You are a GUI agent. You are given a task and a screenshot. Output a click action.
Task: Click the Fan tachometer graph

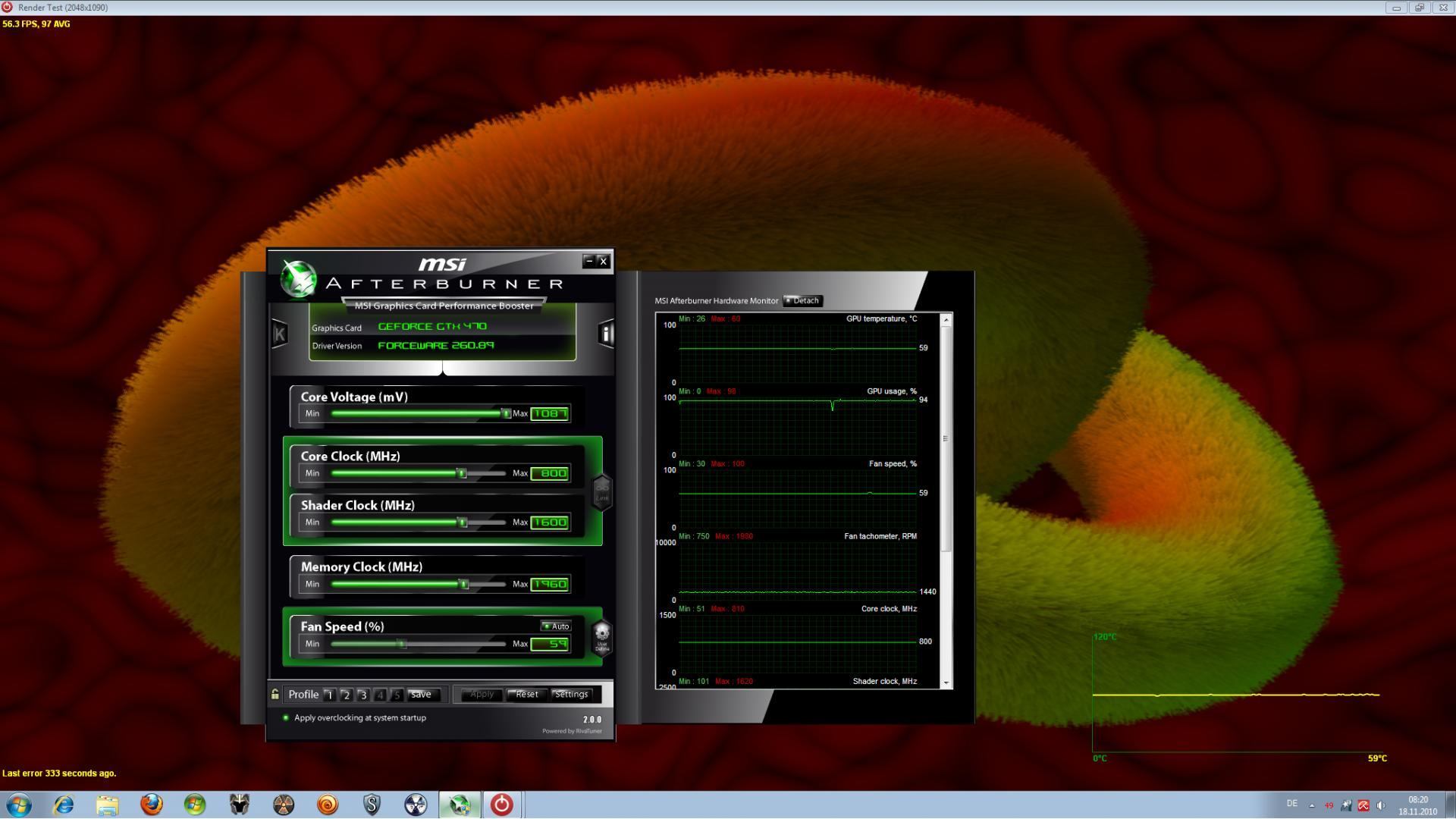798,570
